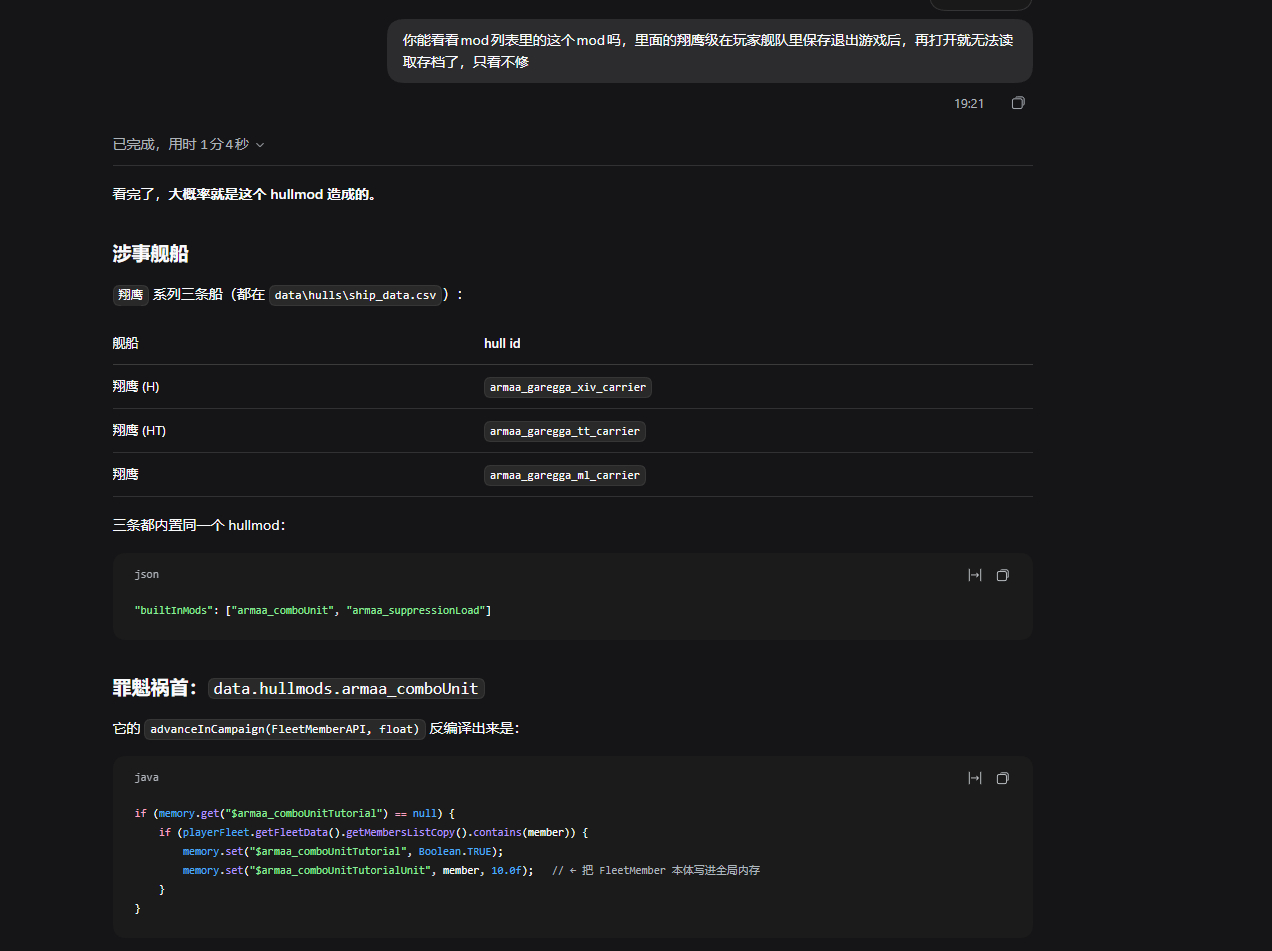Screen dimensions: 1272x951
Task: Click data.hullmods.armaa_comboUnit in the heading
Action: coord(346,688)
